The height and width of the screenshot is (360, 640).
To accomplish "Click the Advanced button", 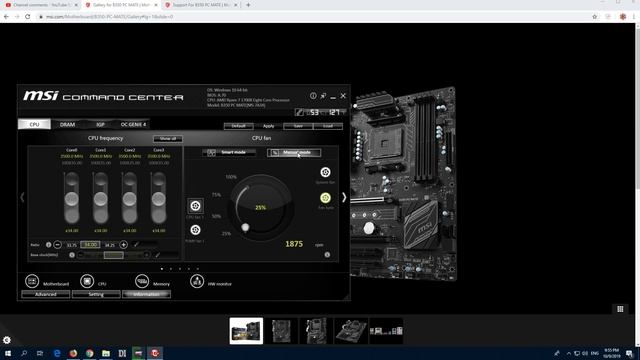I will click(46, 294).
